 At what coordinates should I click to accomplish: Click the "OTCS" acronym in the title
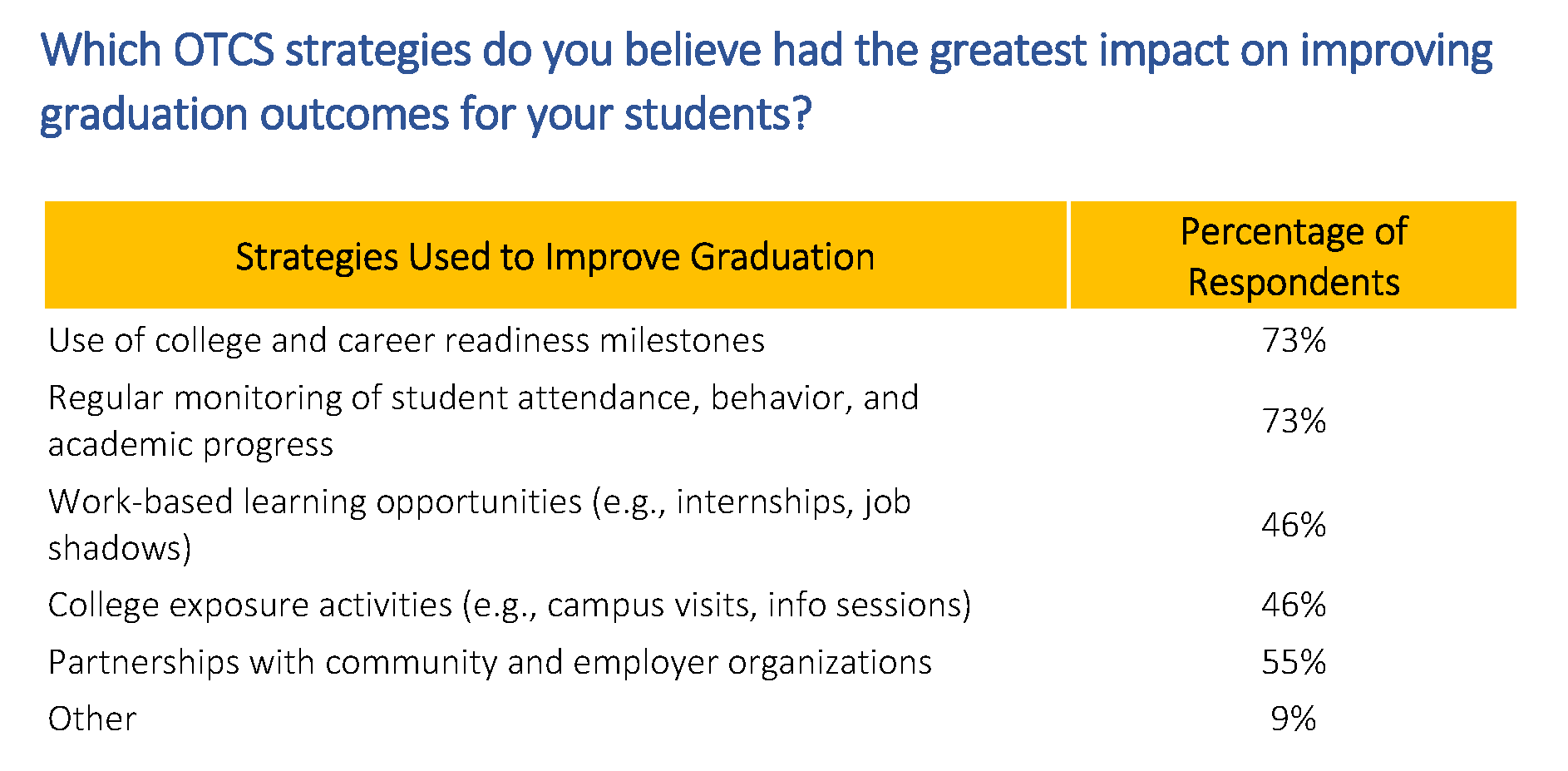pos(223,51)
